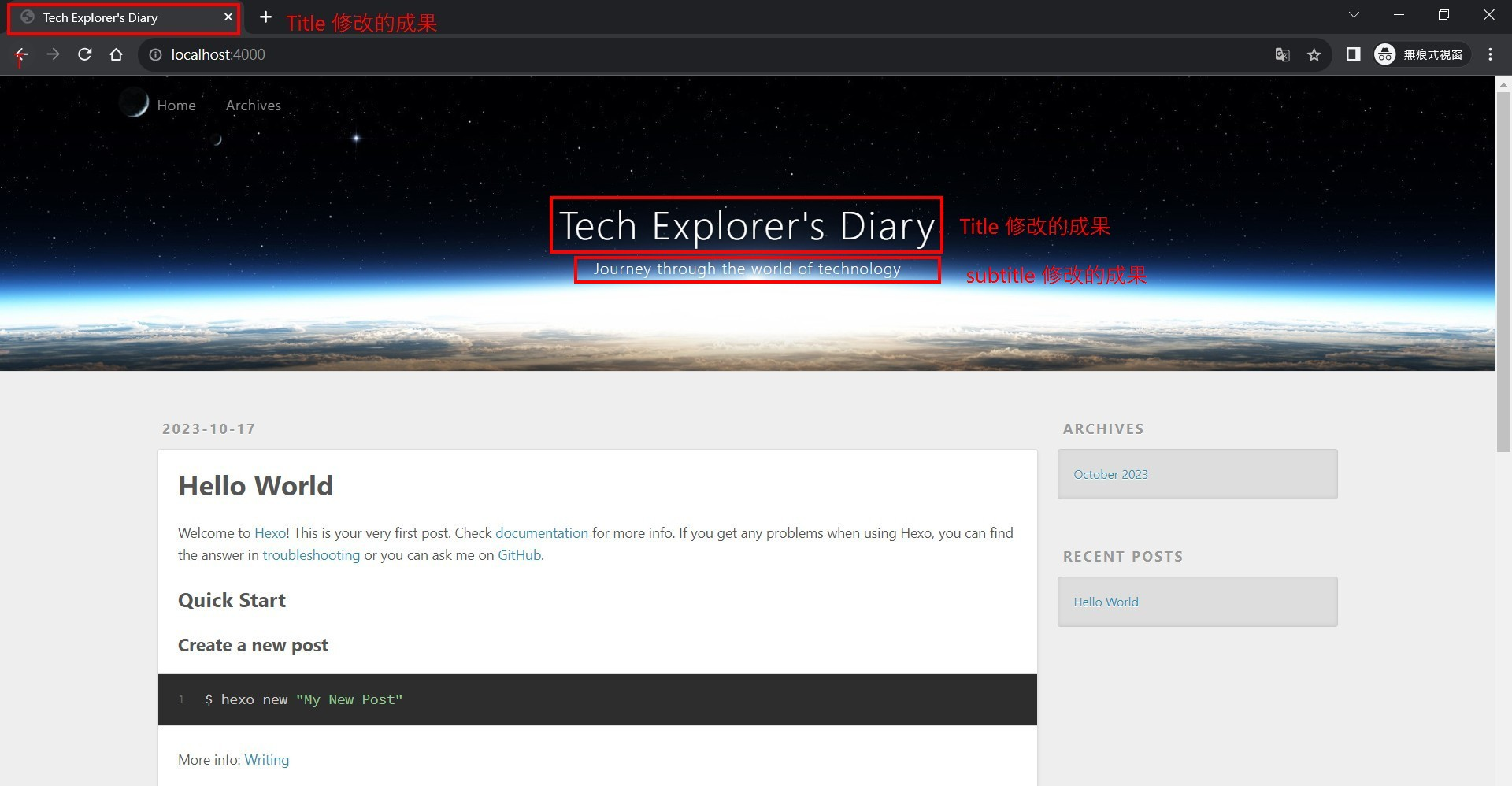Open the Chrome three-dot menu

1490,54
